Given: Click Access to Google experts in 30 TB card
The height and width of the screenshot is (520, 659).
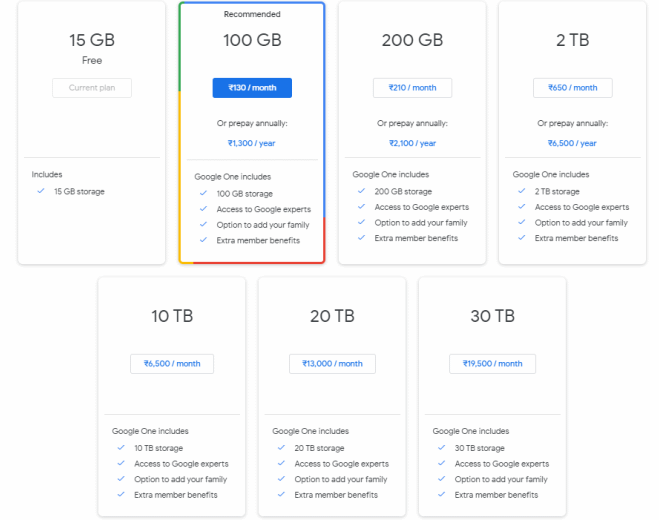Looking at the screenshot, I should pos(502,464).
